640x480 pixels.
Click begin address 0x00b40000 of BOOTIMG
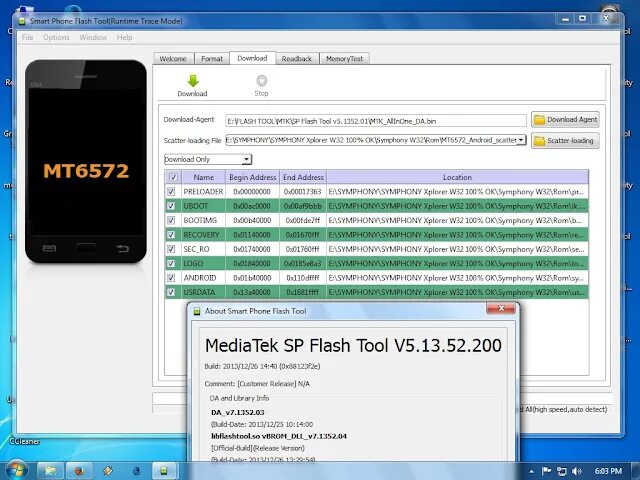pyautogui.click(x=253, y=220)
